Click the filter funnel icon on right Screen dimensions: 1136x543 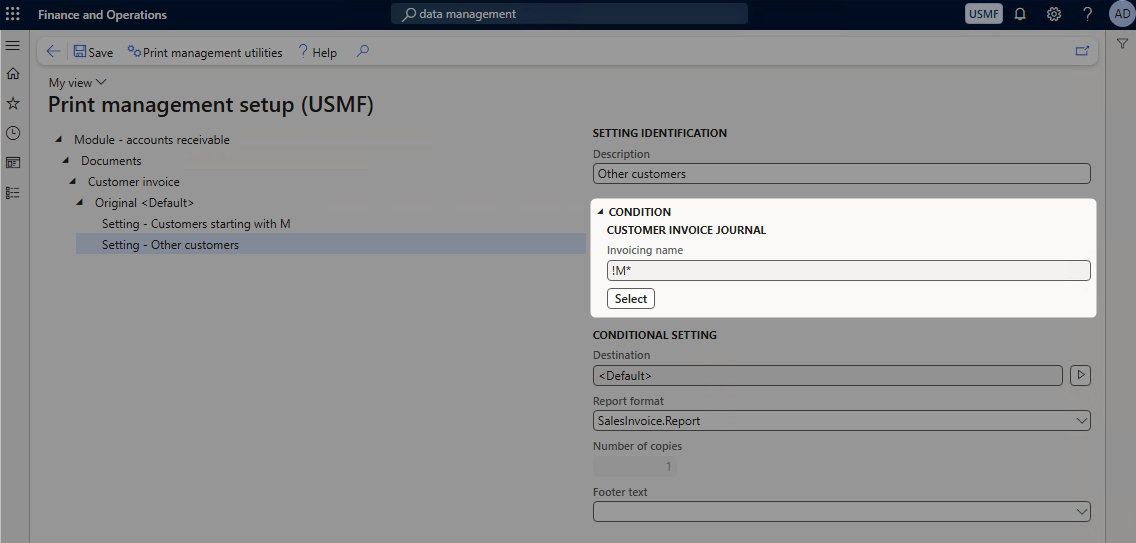click(1122, 44)
